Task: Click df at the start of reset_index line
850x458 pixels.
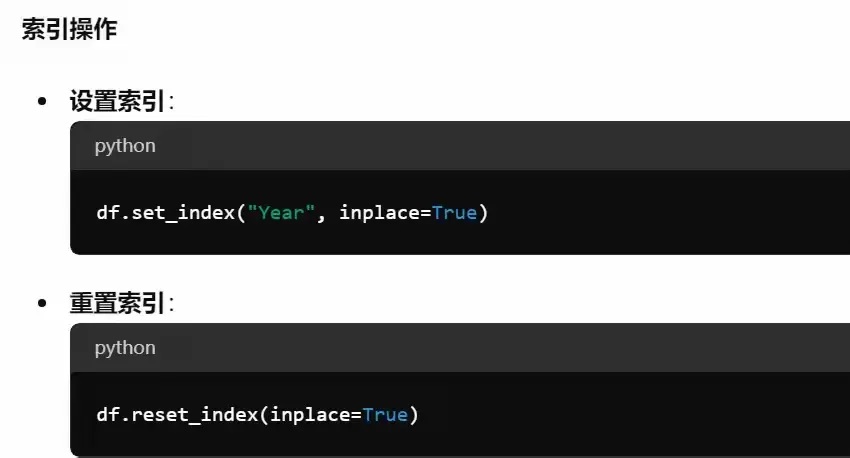Action: [x=107, y=414]
